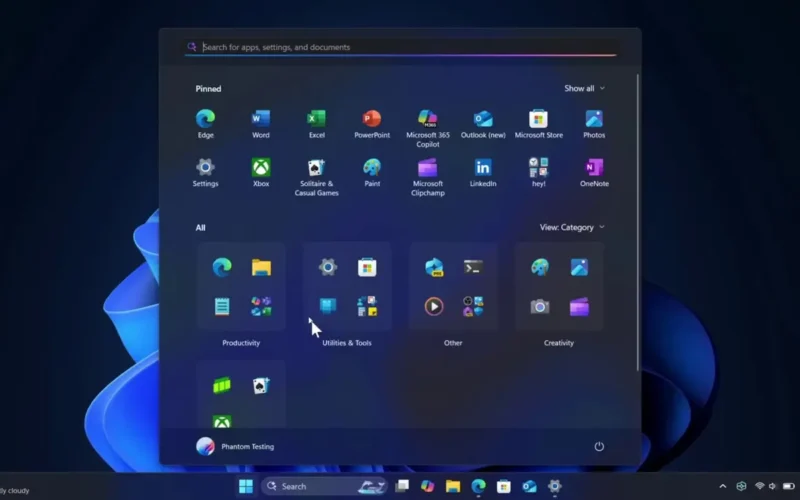The width and height of the screenshot is (800, 500).
Task: Open Paint in Creativity category
Action: point(540,267)
